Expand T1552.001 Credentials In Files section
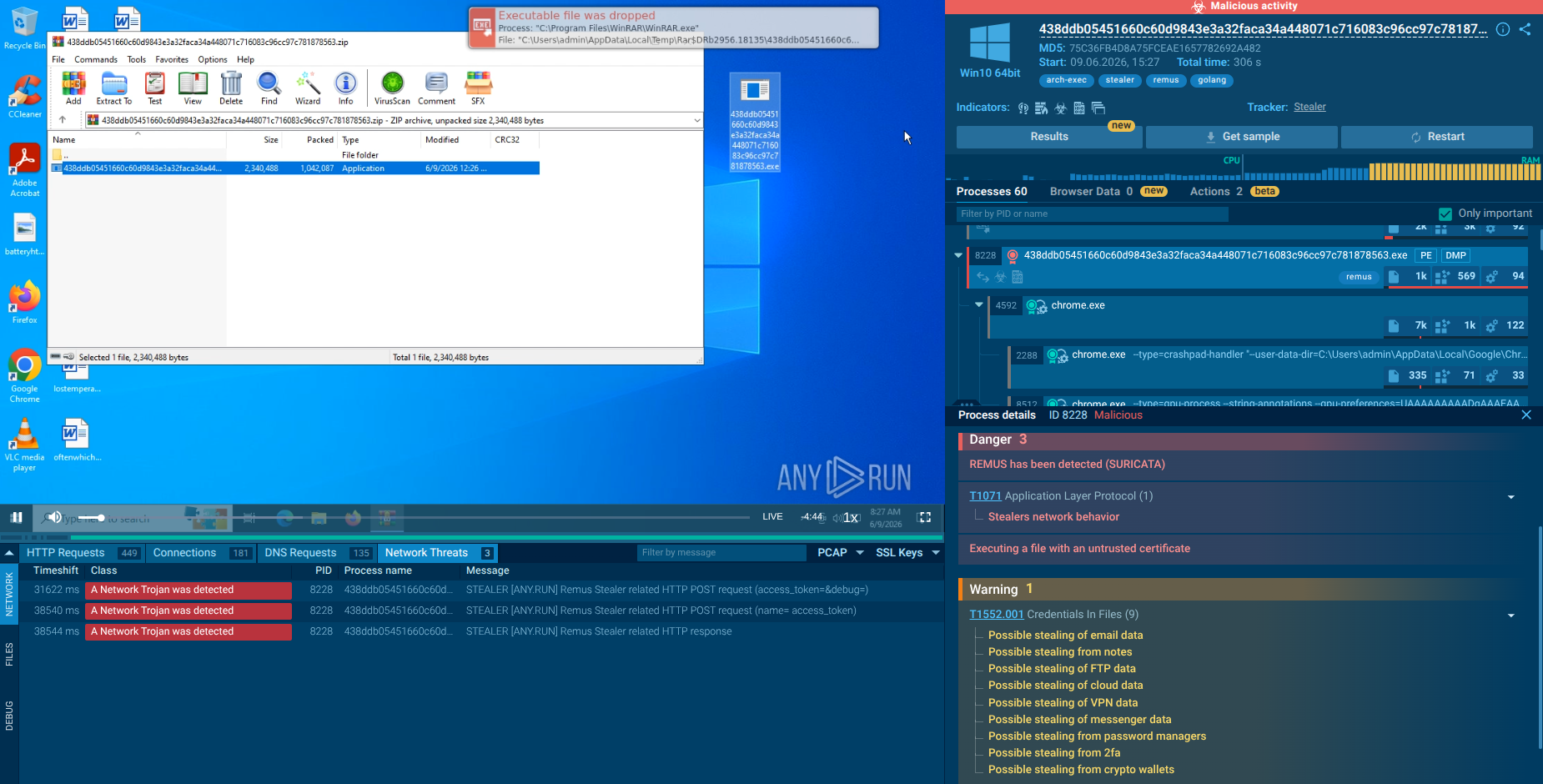Screen dimensions: 1543x784 point(1511,616)
